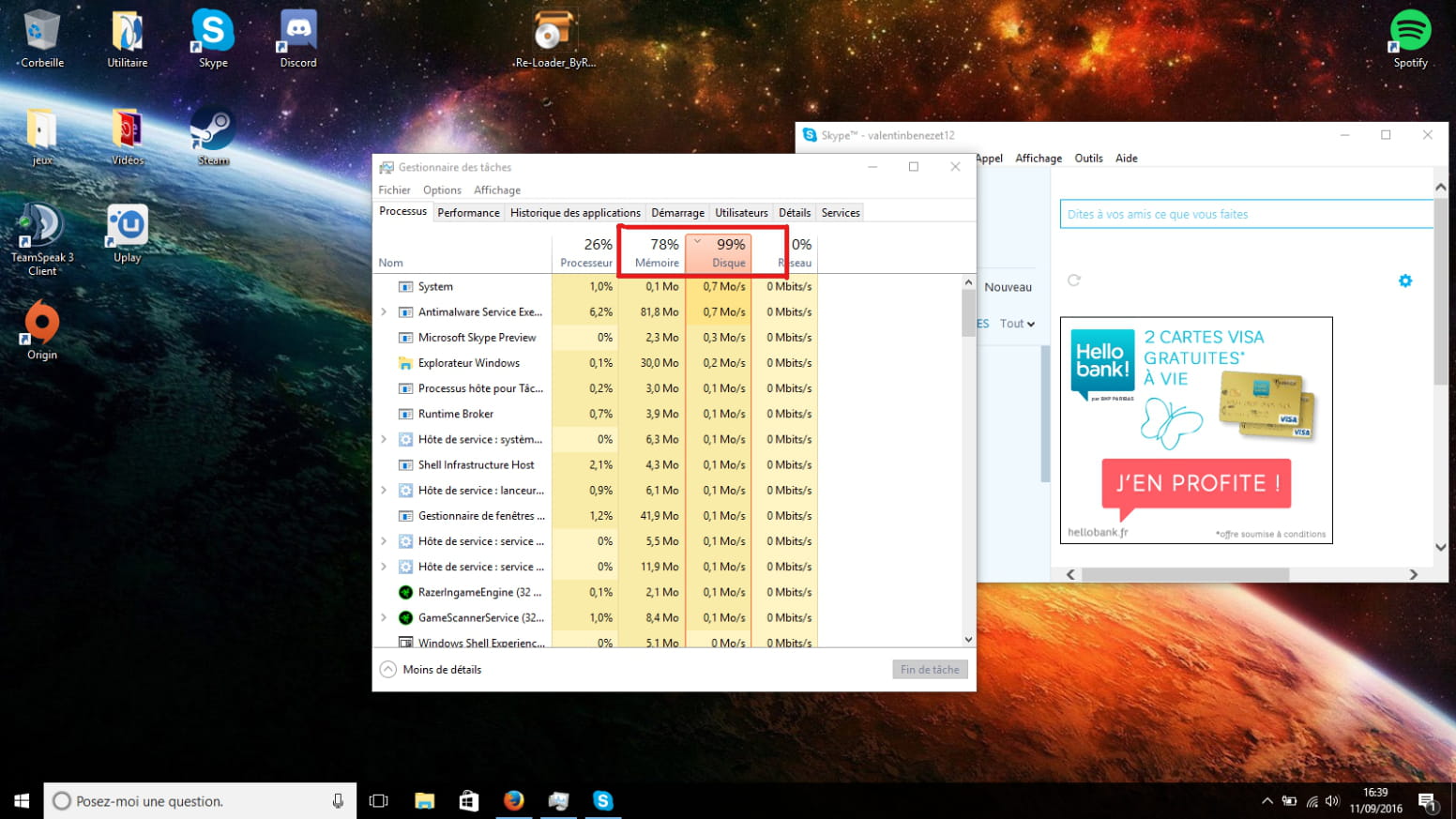
Task: Open the Uplay desktop shortcut
Action: (128, 232)
